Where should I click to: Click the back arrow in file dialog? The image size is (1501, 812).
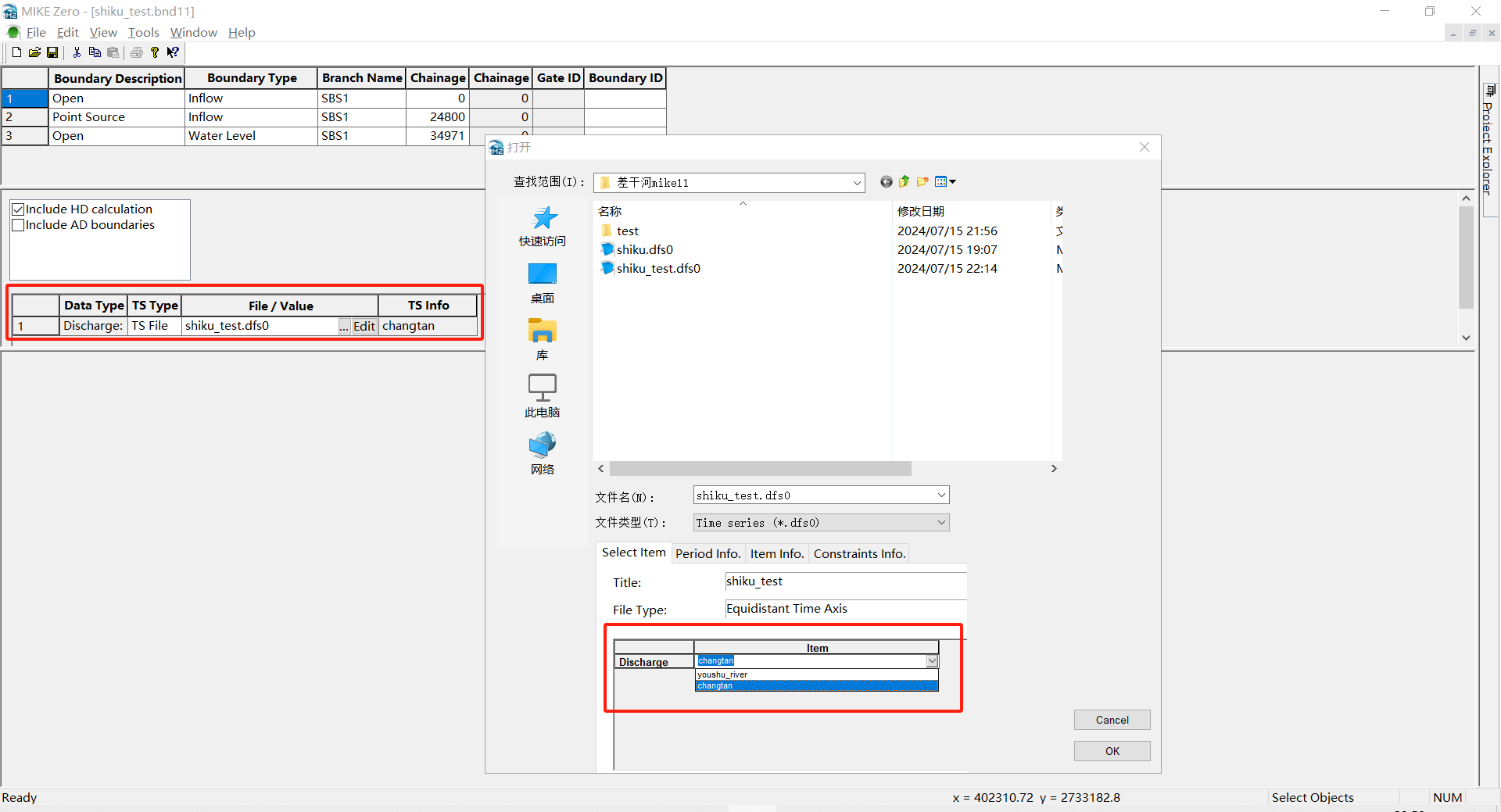coord(886,182)
